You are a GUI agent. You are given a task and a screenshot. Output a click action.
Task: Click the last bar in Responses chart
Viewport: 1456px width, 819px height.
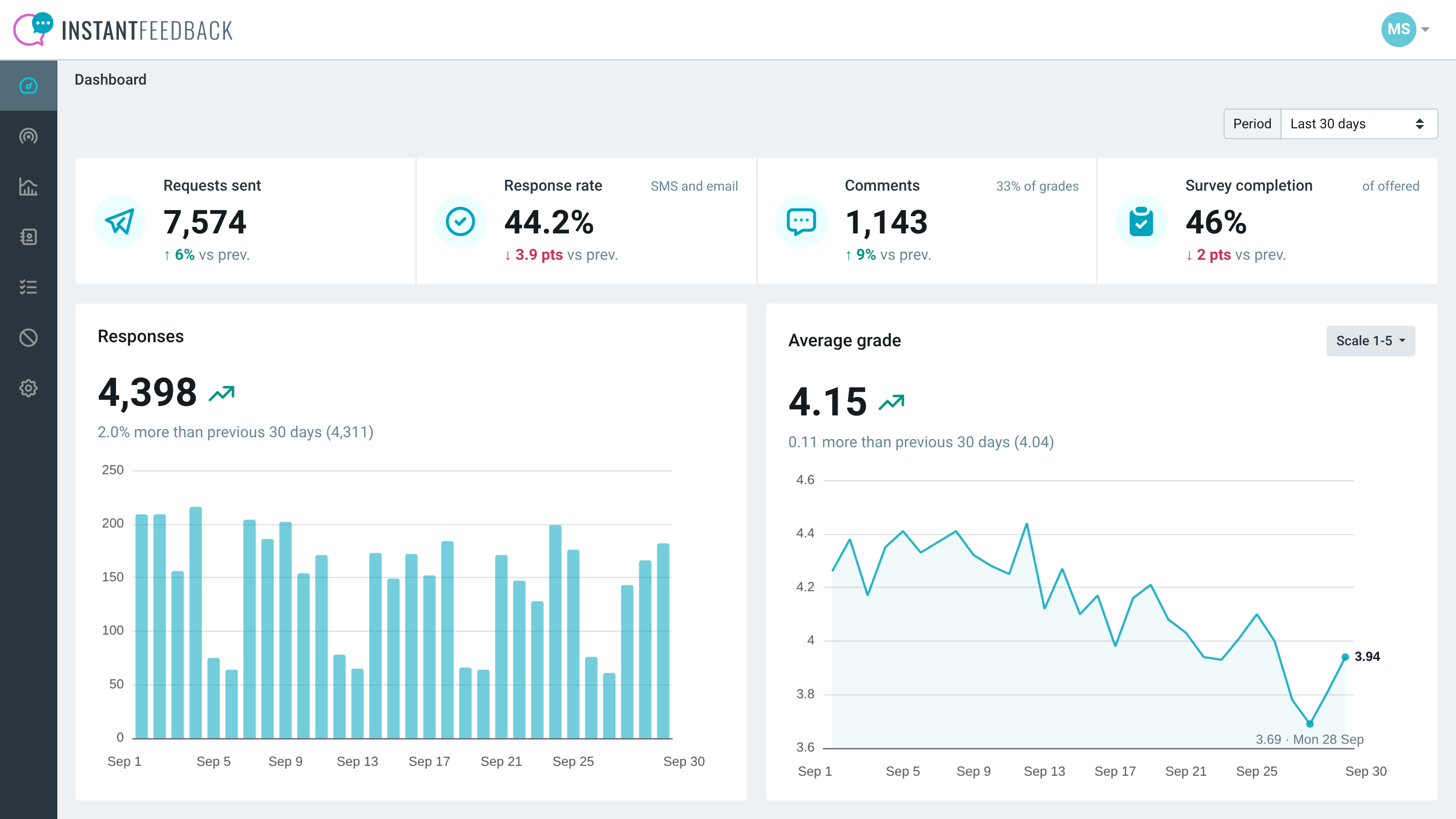(x=663, y=640)
